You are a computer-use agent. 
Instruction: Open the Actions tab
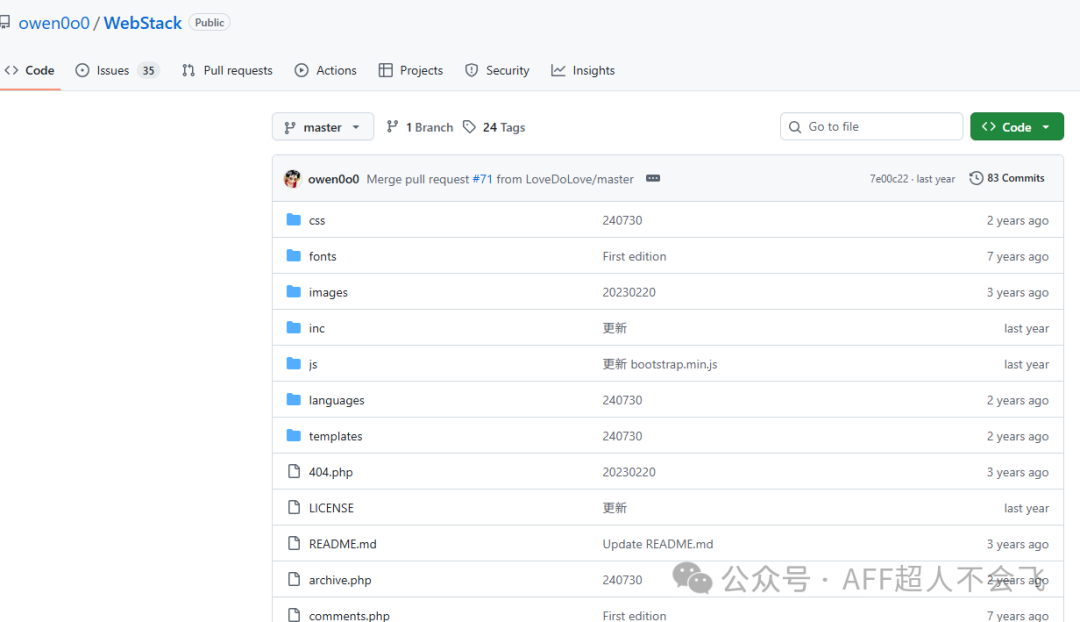(x=325, y=70)
